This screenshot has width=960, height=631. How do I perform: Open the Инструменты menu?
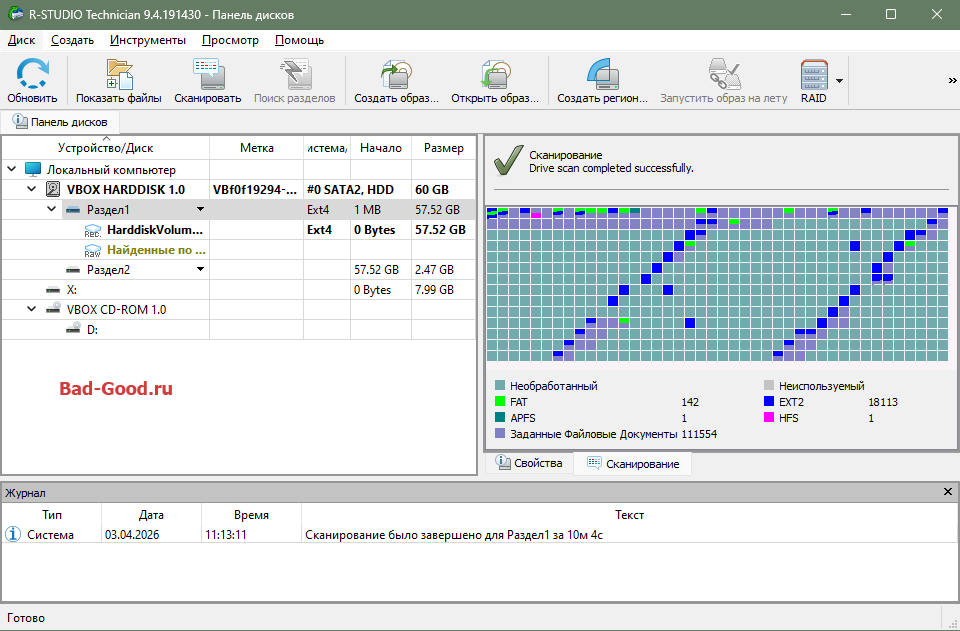click(147, 40)
